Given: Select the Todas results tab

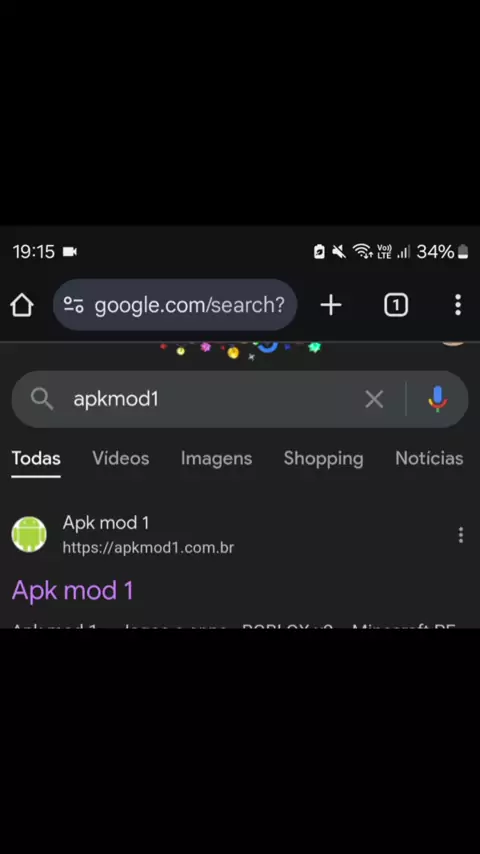Looking at the screenshot, I should pyautogui.click(x=36, y=459).
